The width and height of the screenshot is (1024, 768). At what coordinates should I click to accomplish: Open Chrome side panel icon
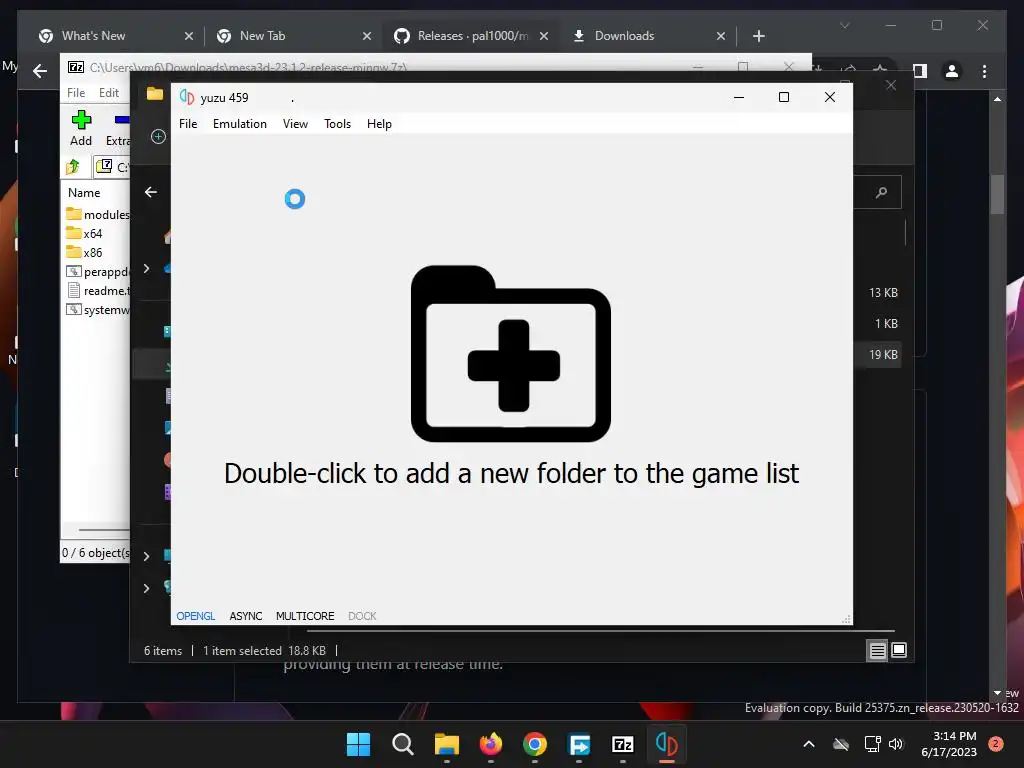920,71
